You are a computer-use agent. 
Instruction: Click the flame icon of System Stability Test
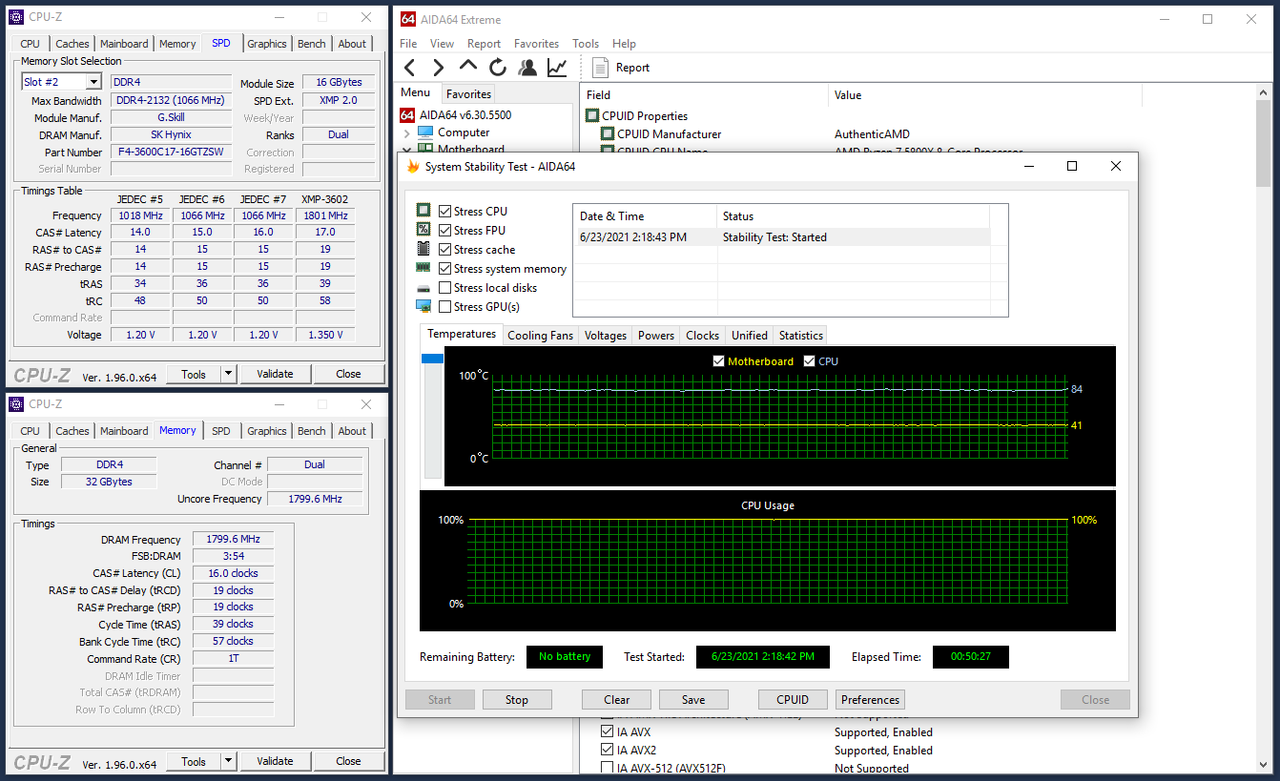pos(412,166)
